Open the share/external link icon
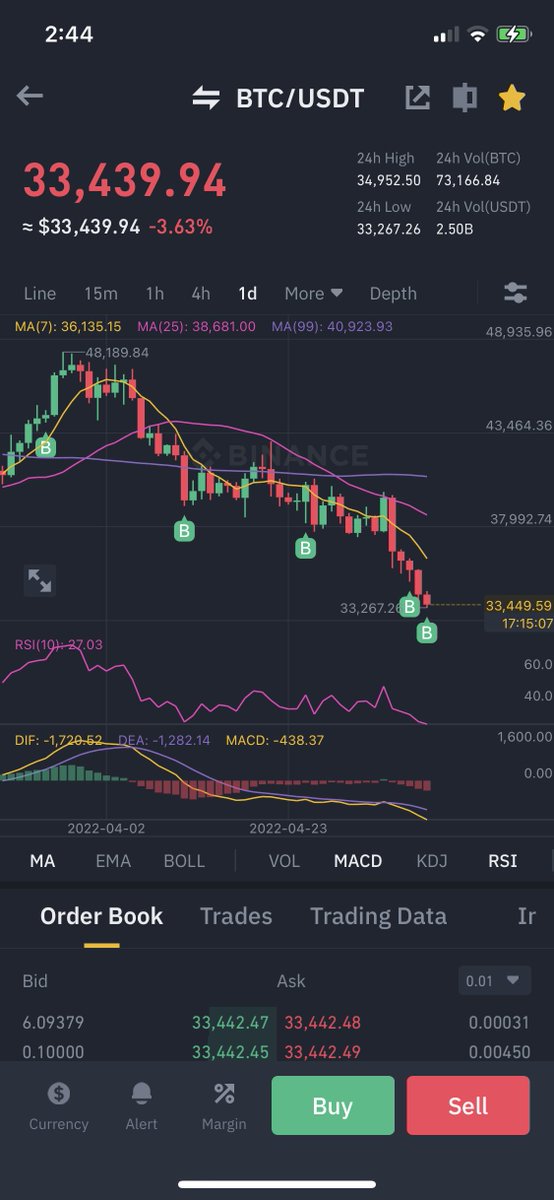 pos(417,97)
